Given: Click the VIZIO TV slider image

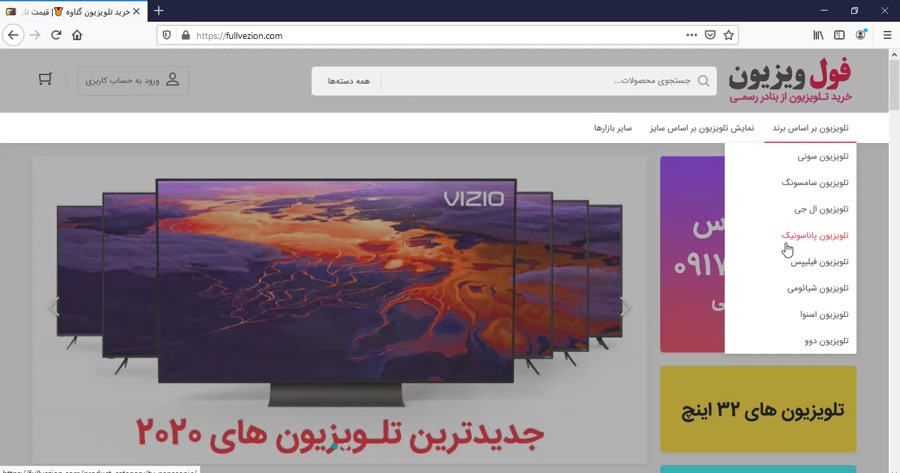Looking at the screenshot, I should [x=339, y=310].
